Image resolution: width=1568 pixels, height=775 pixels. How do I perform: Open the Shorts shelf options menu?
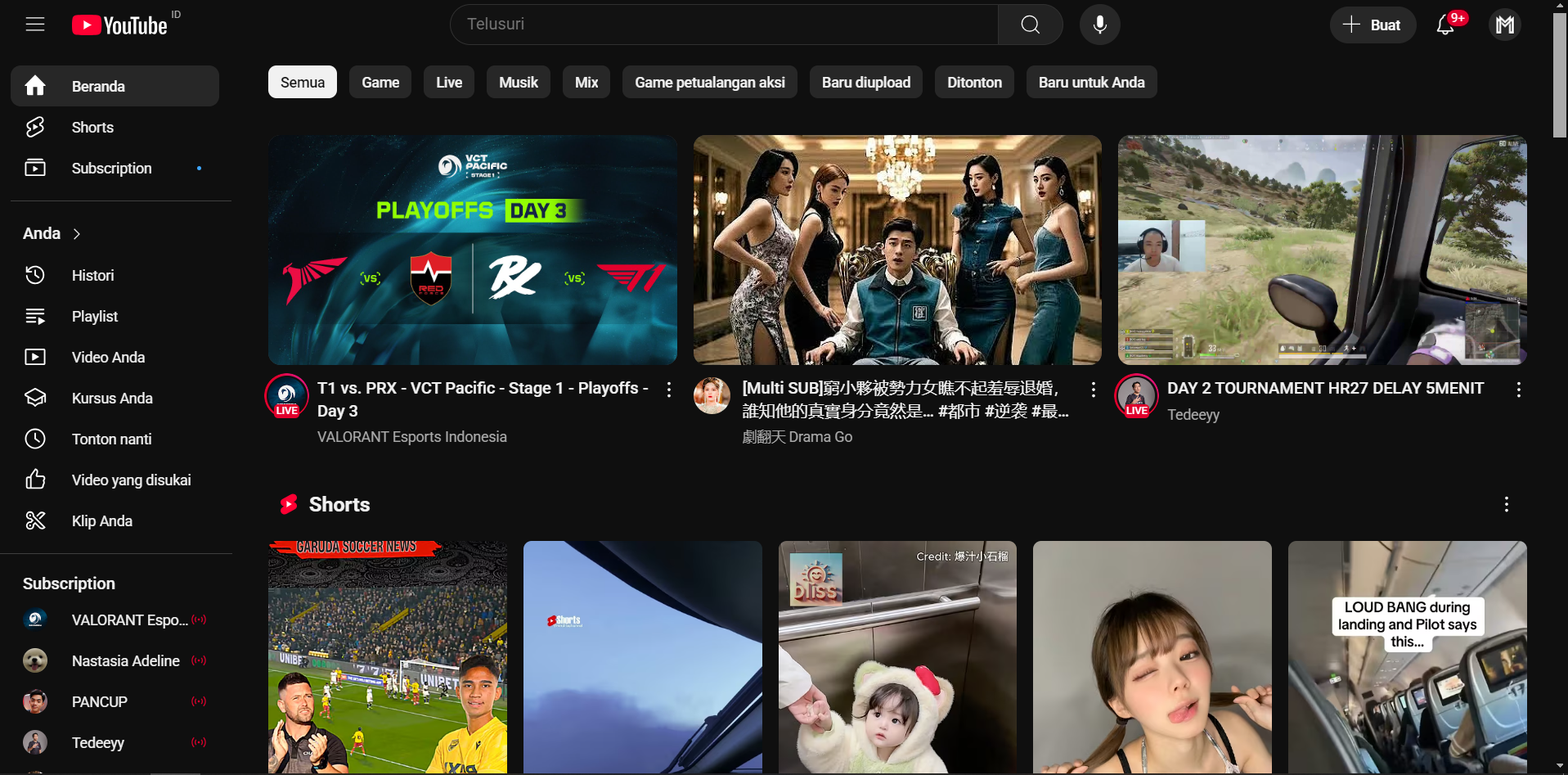(x=1507, y=504)
